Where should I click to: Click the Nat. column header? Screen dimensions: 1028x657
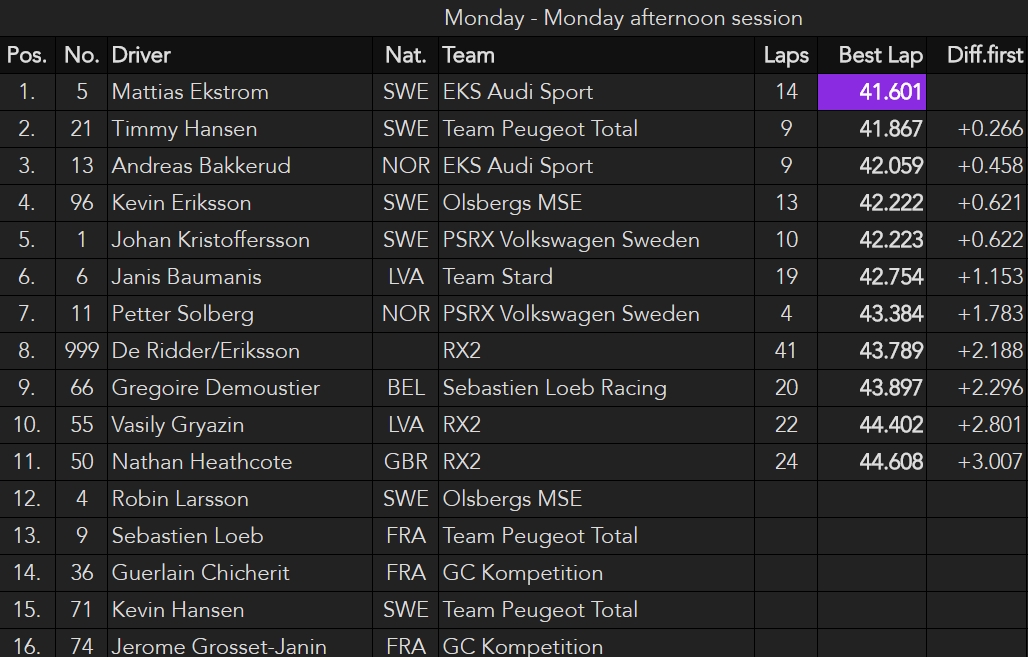(405, 55)
